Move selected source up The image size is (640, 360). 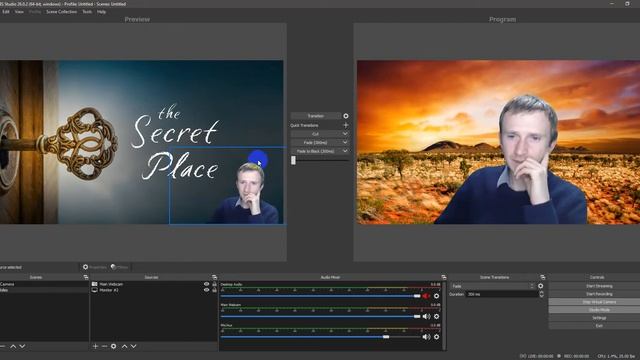click(124, 346)
